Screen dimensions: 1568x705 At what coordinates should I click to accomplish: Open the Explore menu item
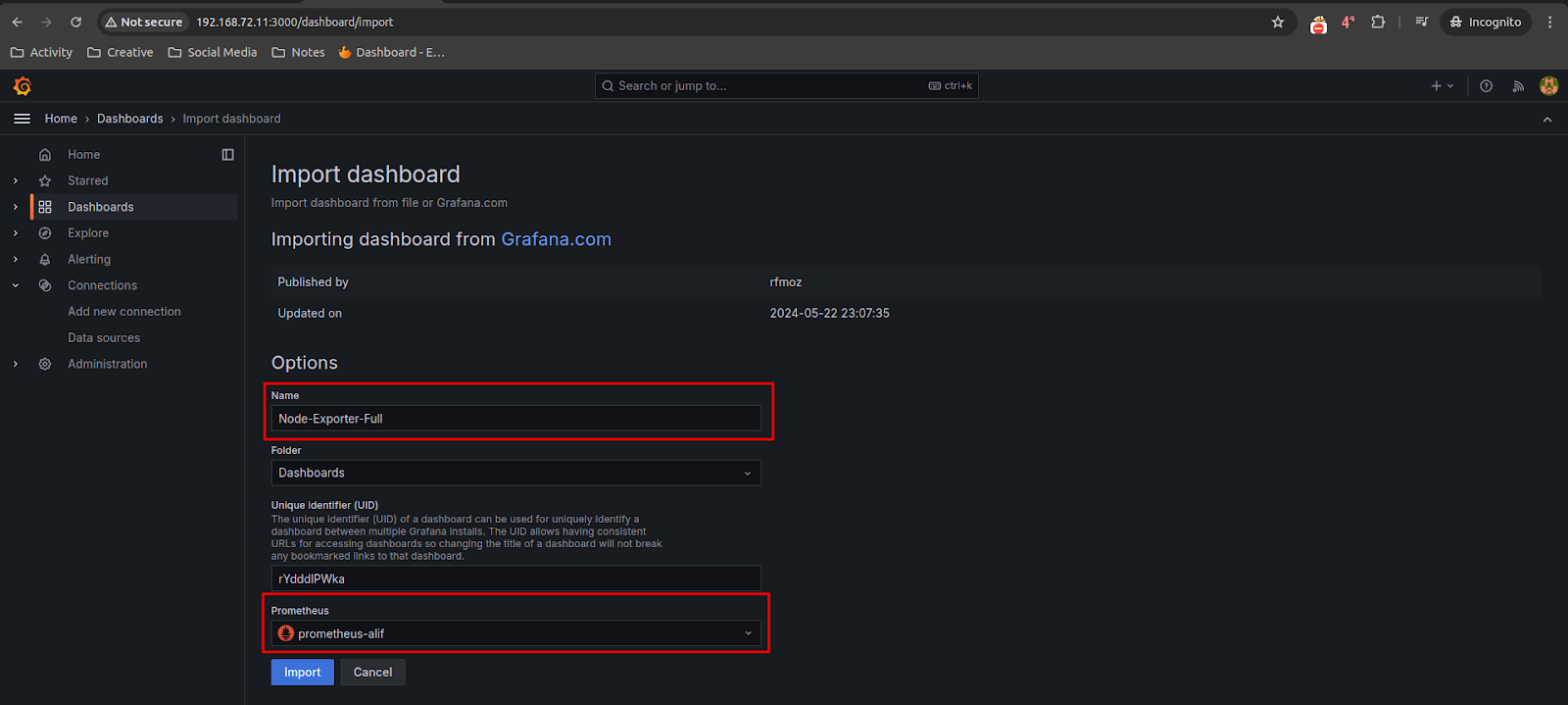(88, 233)
